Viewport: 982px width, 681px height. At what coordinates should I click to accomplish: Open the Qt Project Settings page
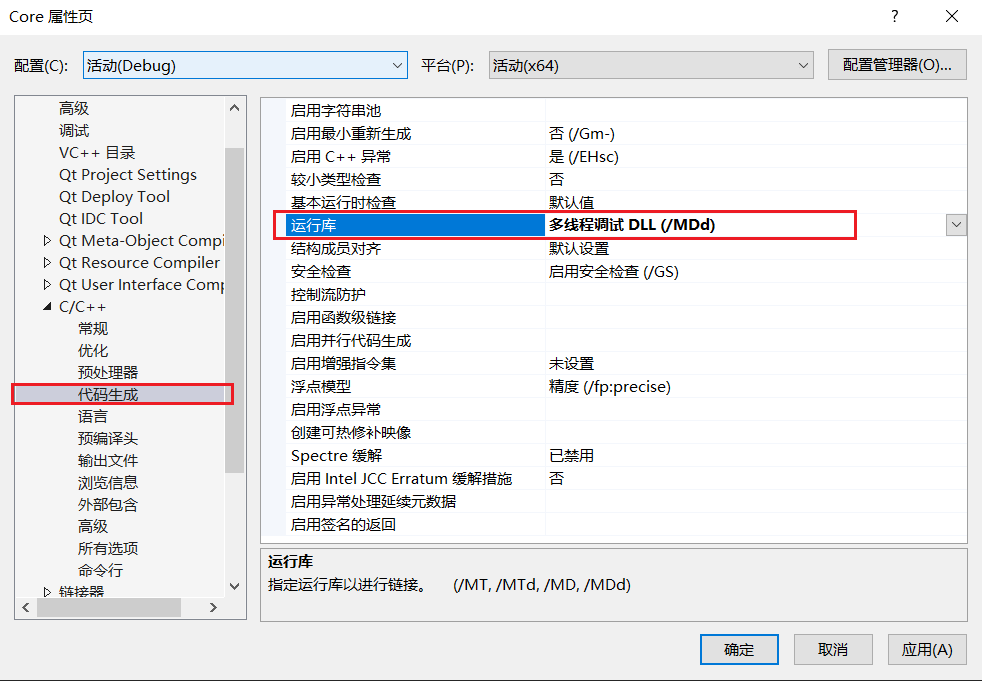click(x=128, y=174)
